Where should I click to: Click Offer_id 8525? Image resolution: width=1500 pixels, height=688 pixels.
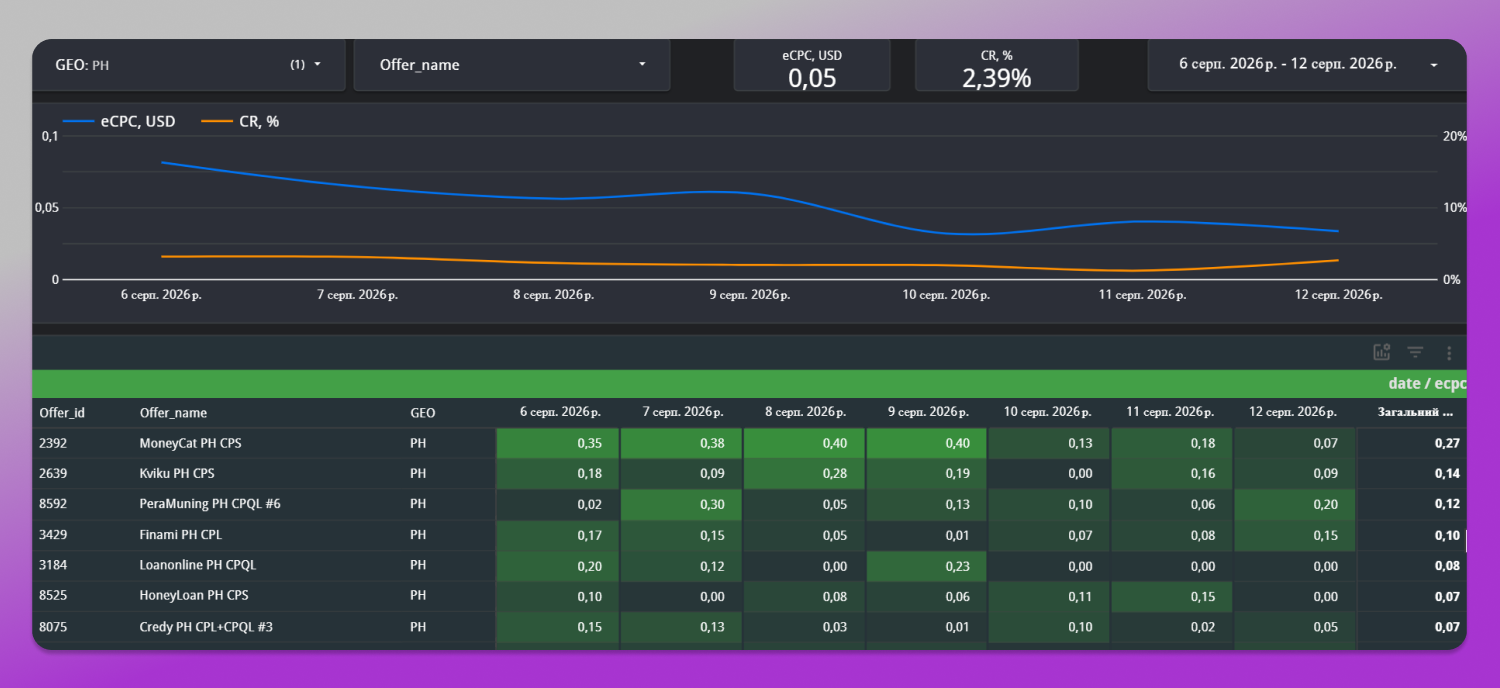pos(53,596)
